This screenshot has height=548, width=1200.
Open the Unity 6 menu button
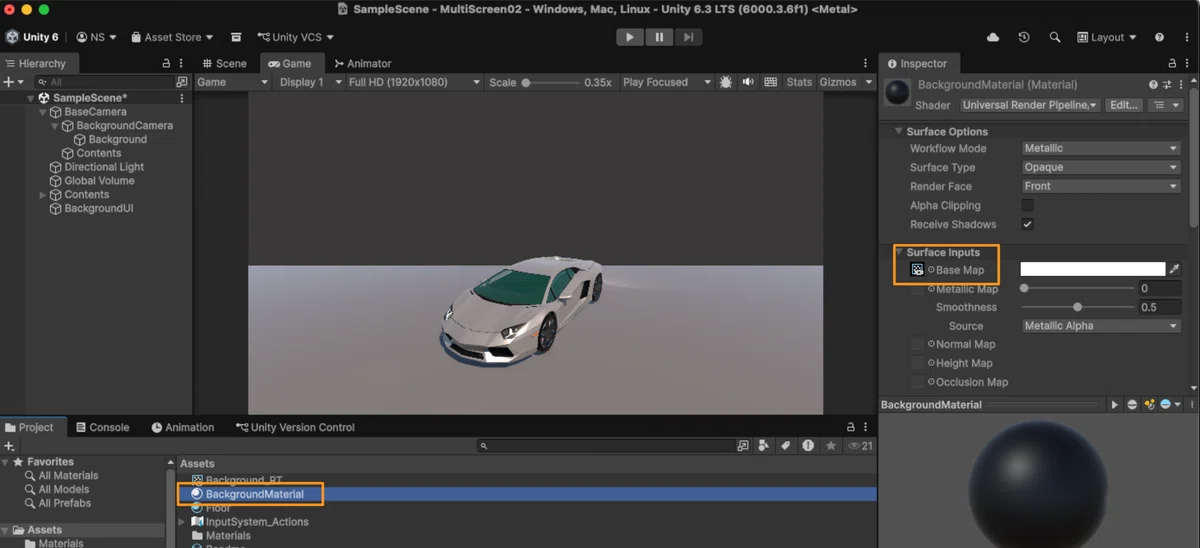(32, 37)
